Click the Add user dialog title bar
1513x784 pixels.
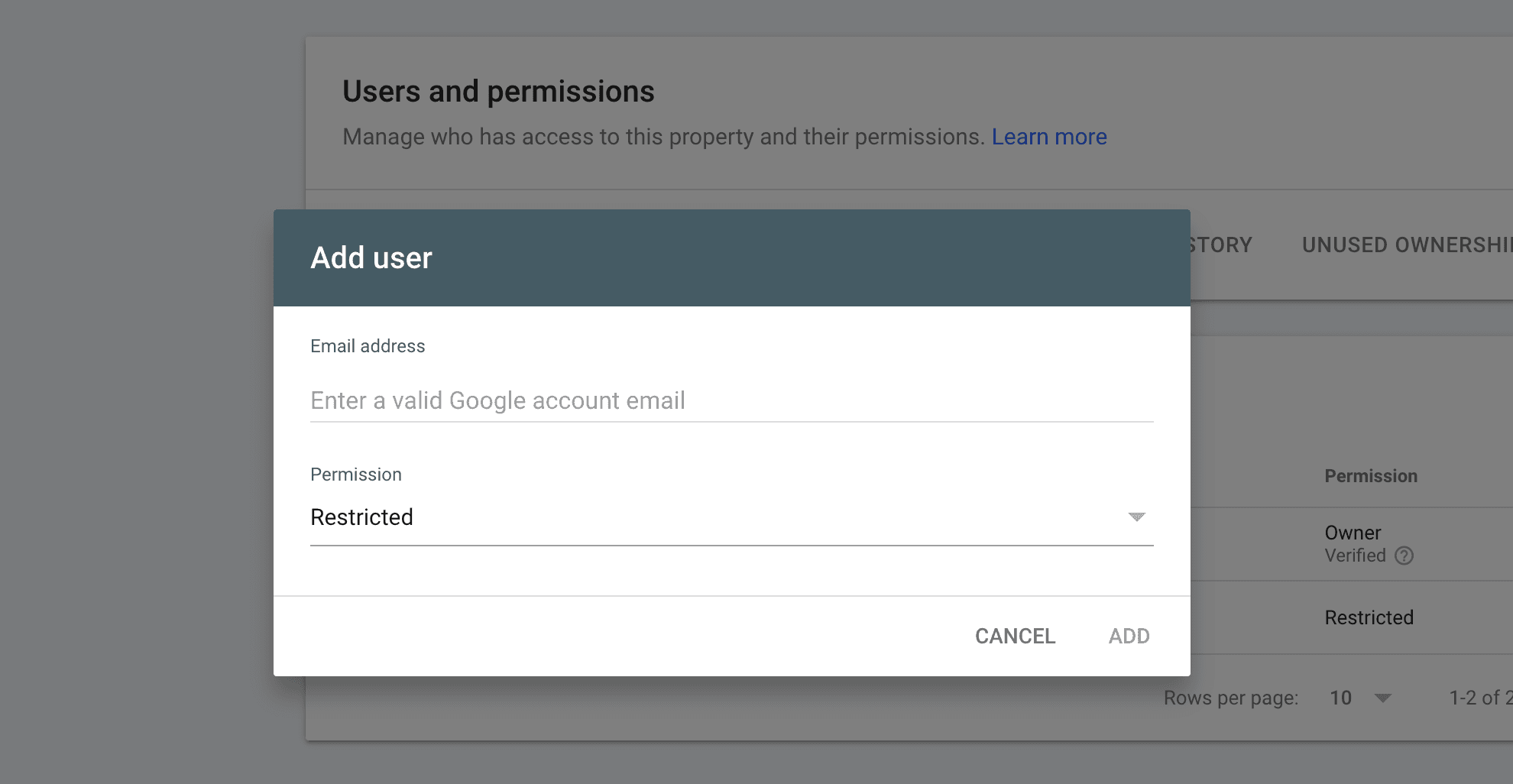[x=371, y=258]
